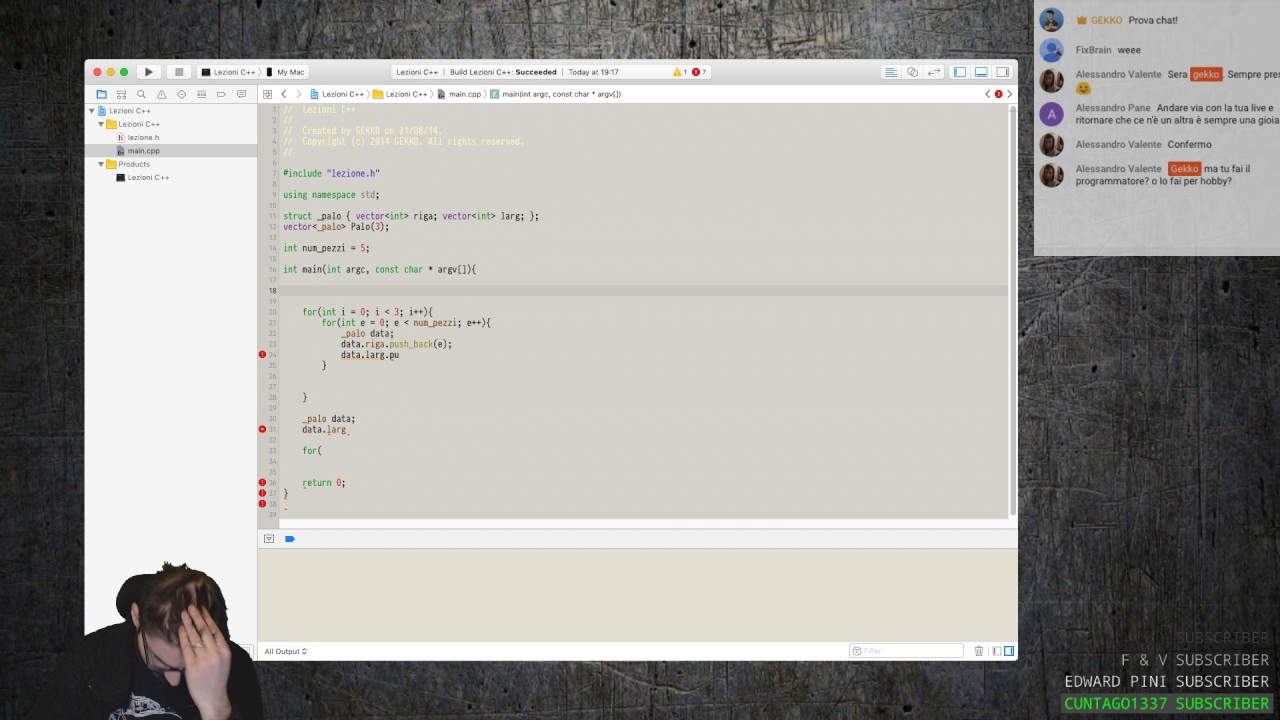Open the All Output dropdown
The image size is (1280, 720).
point(285,651)
